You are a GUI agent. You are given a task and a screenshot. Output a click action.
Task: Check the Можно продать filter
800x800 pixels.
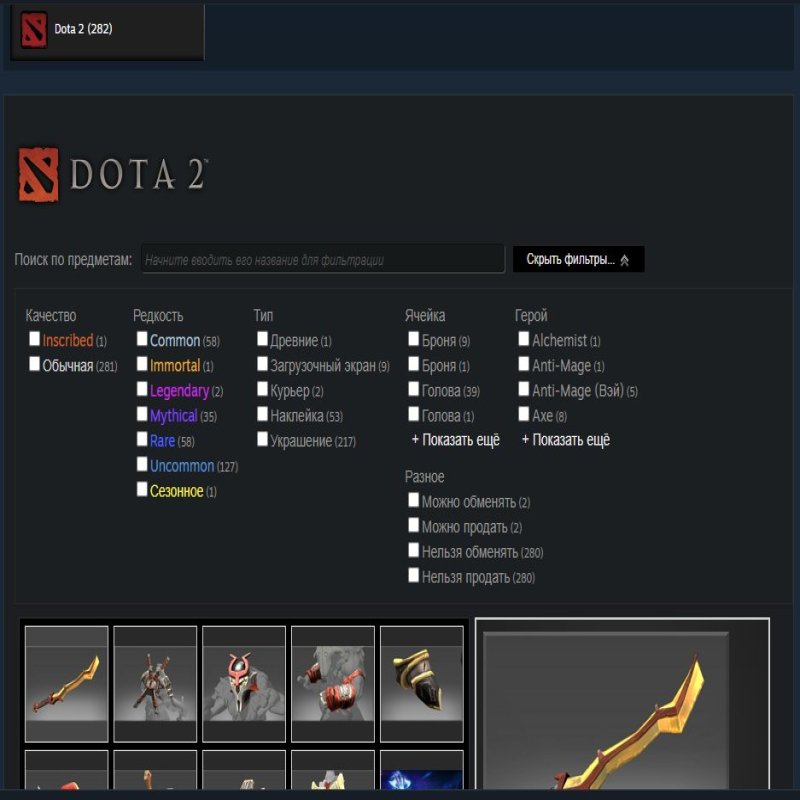point(414,525)
